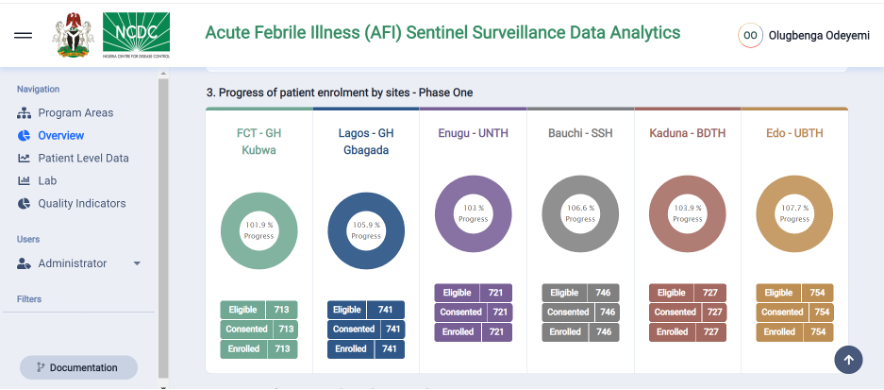
Task: Expand the Administrator dropdown arrow
Action: click(x=137, y=263)
